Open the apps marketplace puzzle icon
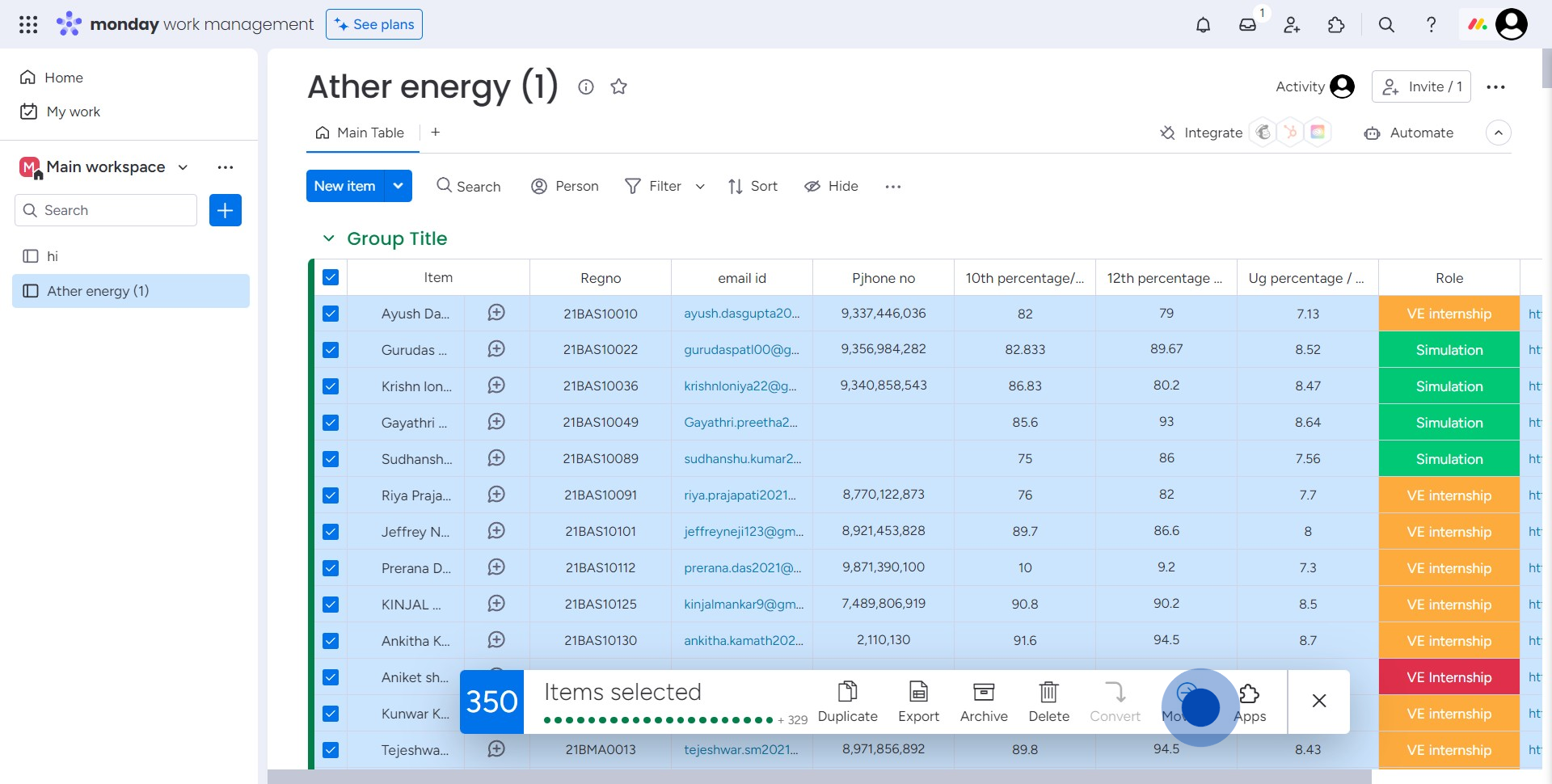 (x=1336, y=25)
